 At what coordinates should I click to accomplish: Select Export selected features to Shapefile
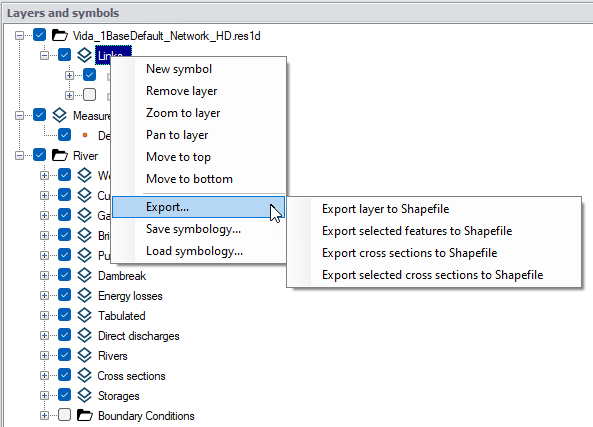[x=434, y=231]
